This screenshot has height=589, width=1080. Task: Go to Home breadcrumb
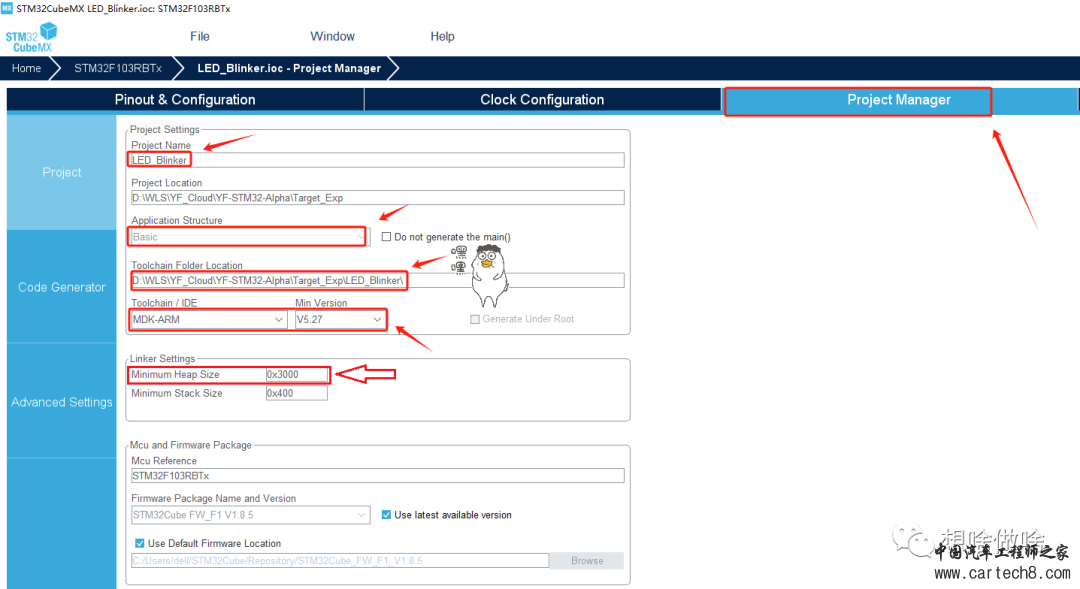coord(26,68)
